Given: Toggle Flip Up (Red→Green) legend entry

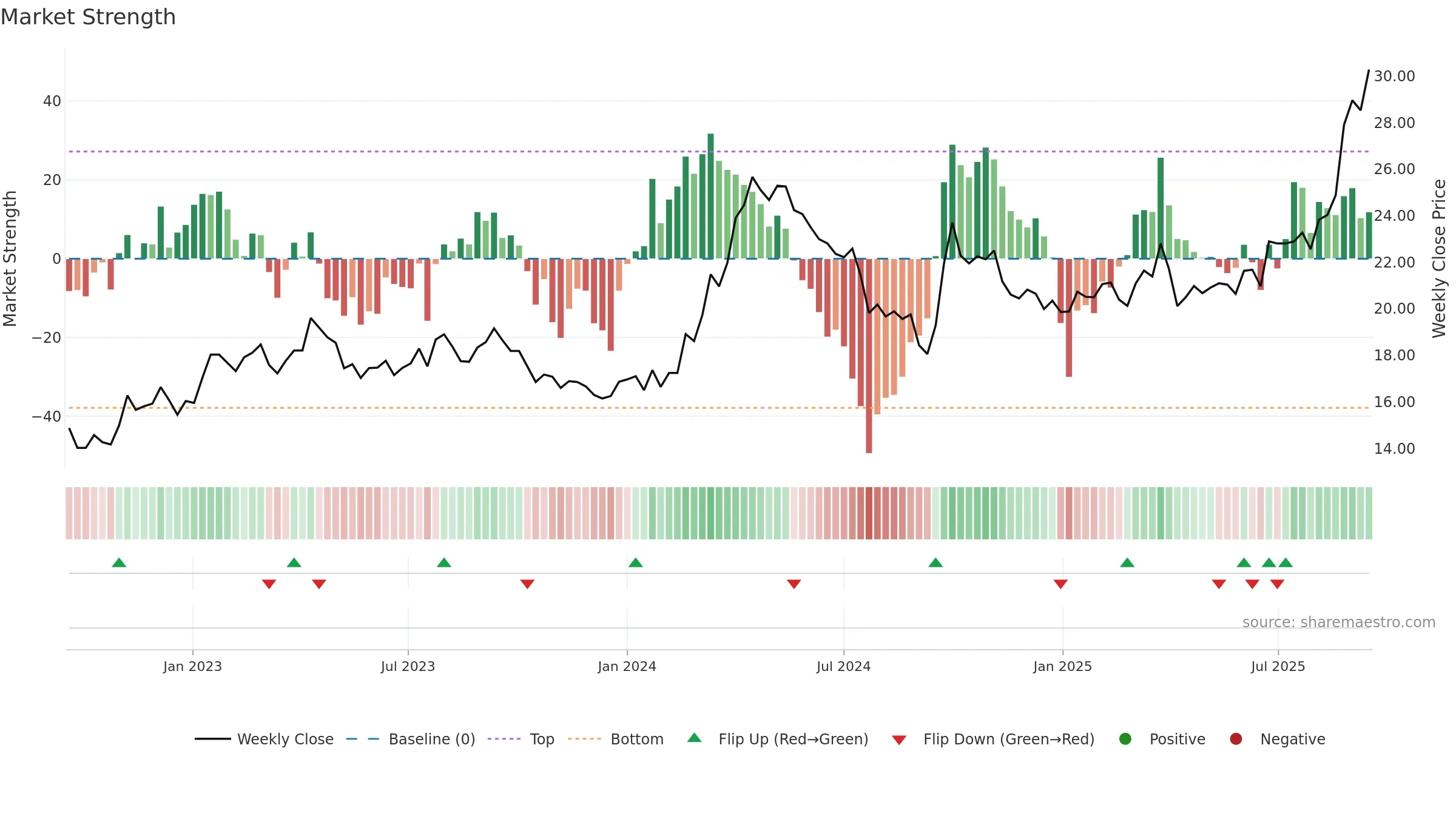Looking at the screenshot, I should (778, 739).
